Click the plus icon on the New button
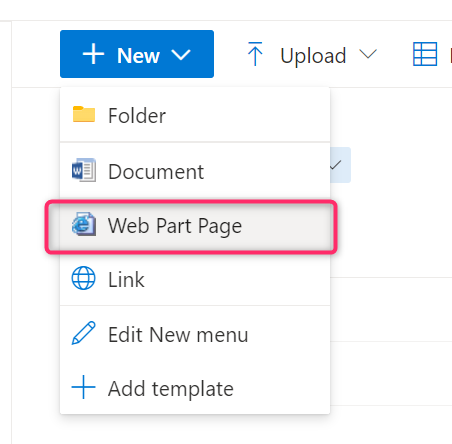The image size is (452, 444). point(93,54)
